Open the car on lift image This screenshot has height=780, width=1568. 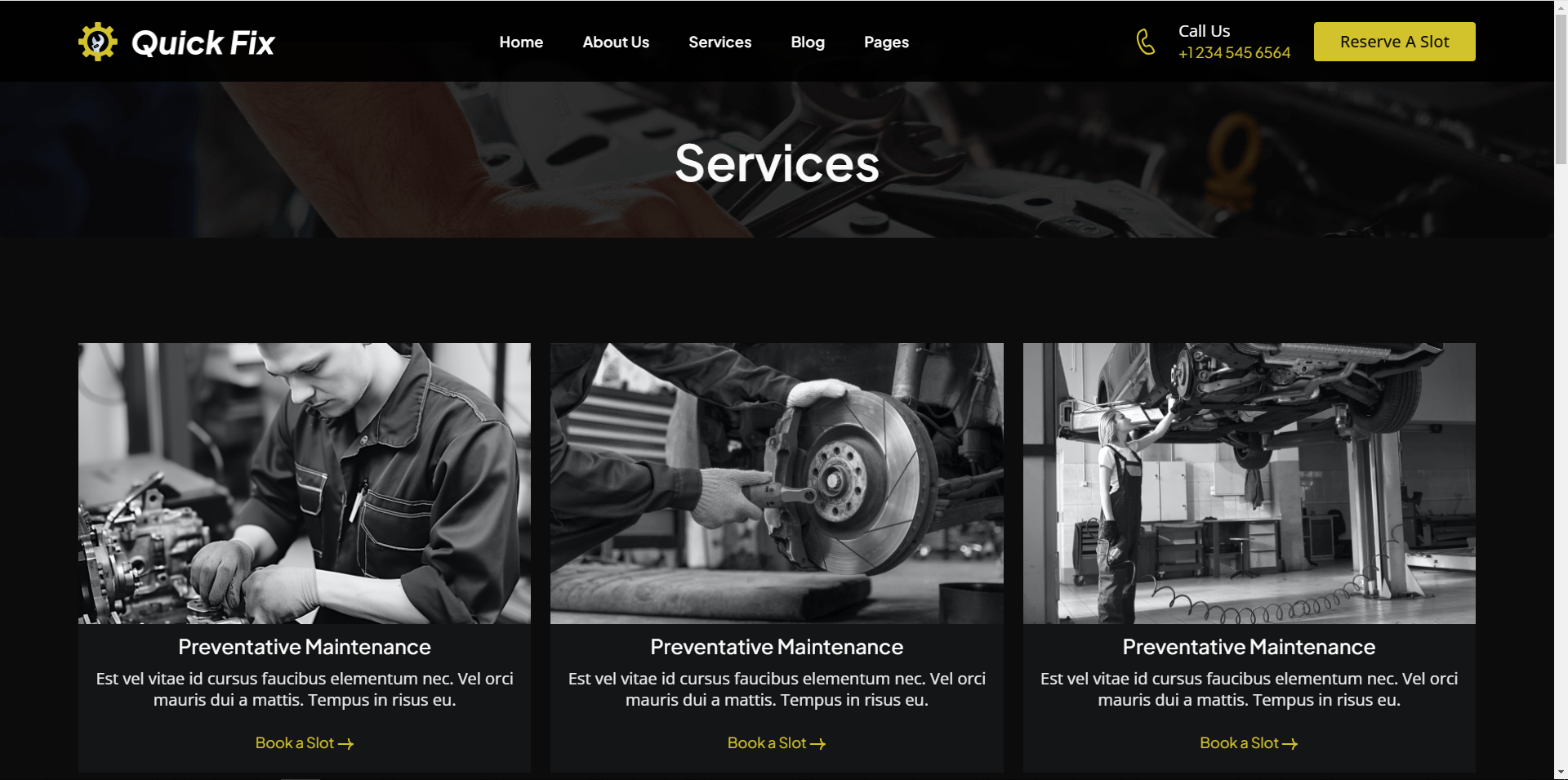(x=1249, y=484)
